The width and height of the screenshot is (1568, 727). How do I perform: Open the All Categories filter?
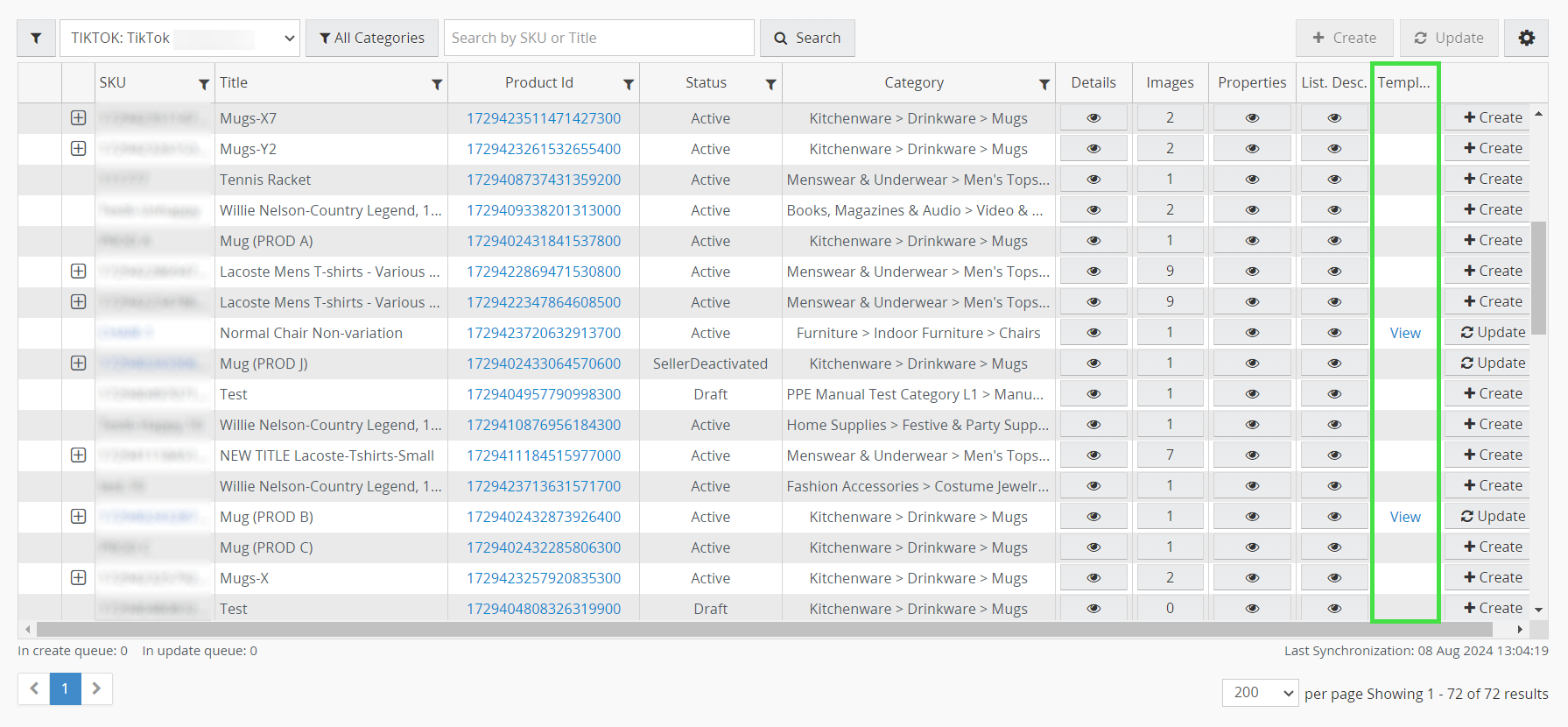(x=372, y=39)
